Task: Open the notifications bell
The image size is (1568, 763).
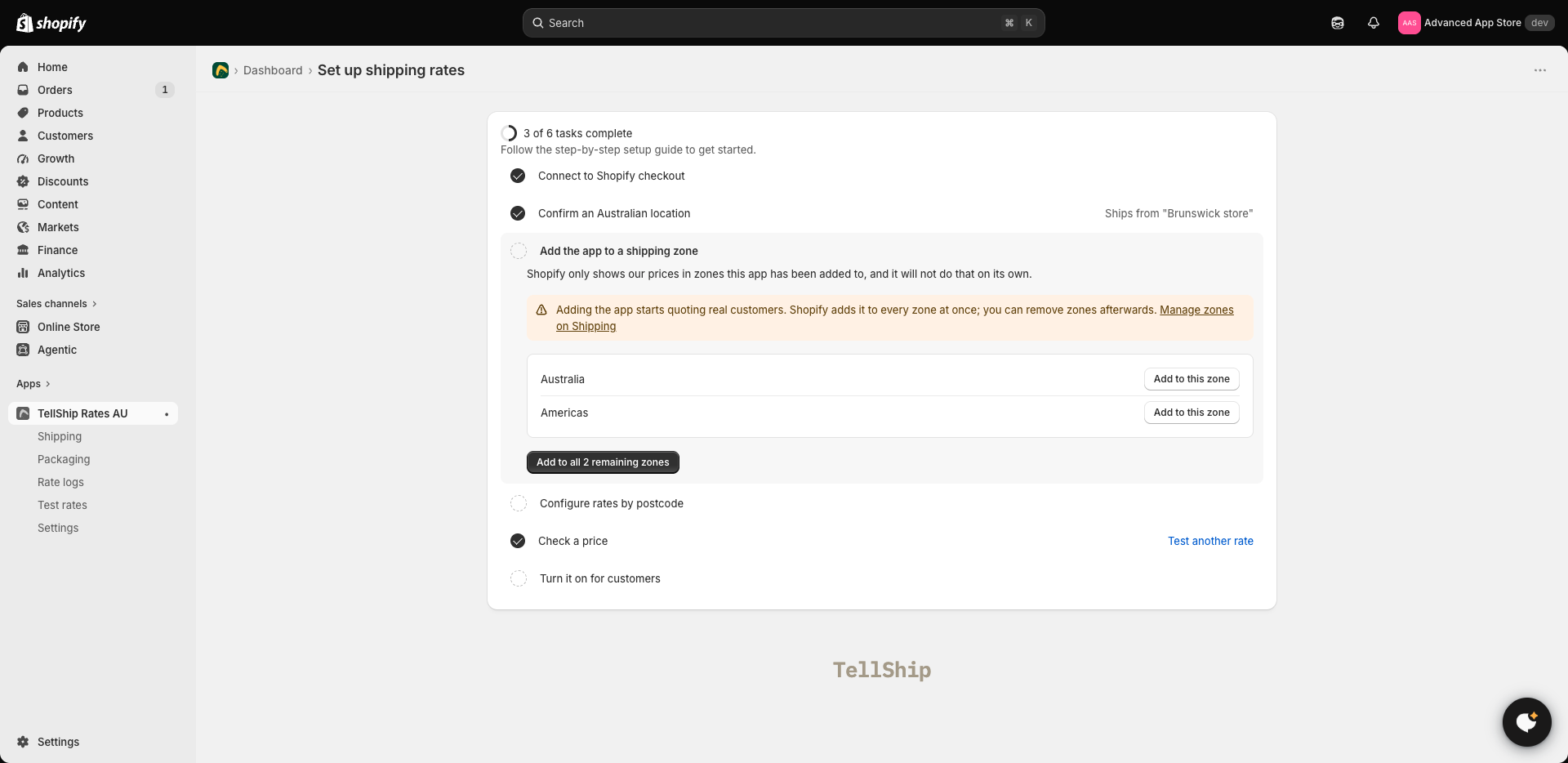Action: point(1374,23)
